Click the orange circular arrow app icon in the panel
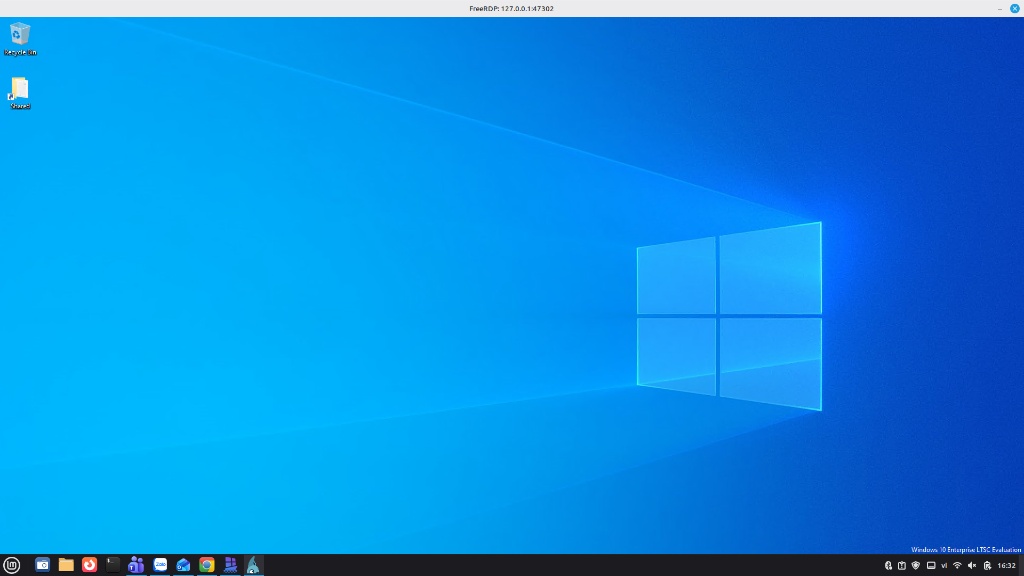Image resolution: width=1024 pixels, height=576 pixels. pos(89,565)
